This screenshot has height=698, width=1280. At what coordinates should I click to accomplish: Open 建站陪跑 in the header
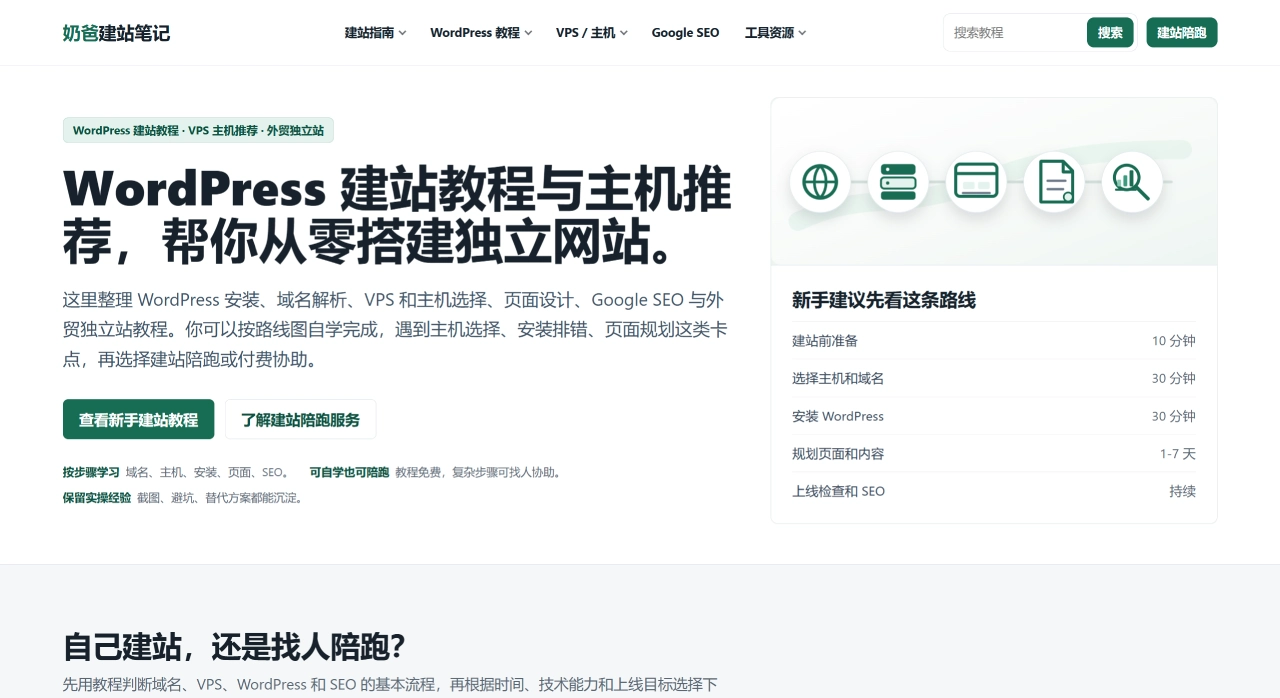[x=1182, y=33]
